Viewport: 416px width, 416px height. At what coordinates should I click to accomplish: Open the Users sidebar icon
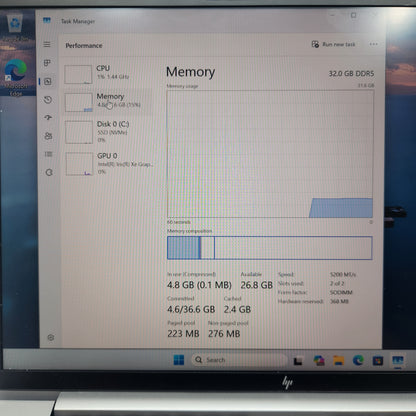48,136
